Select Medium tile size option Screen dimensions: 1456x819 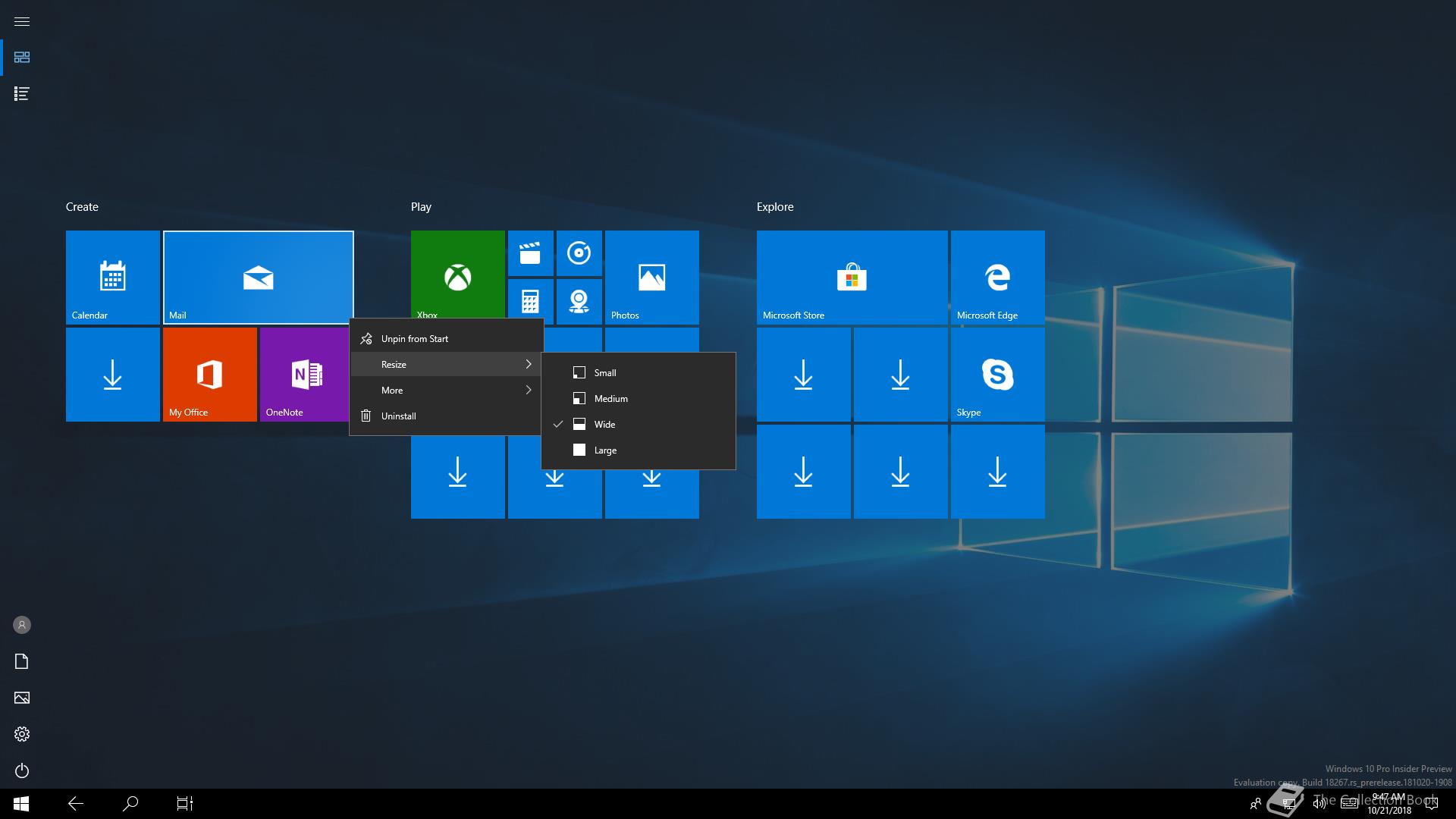click(610, 399)
